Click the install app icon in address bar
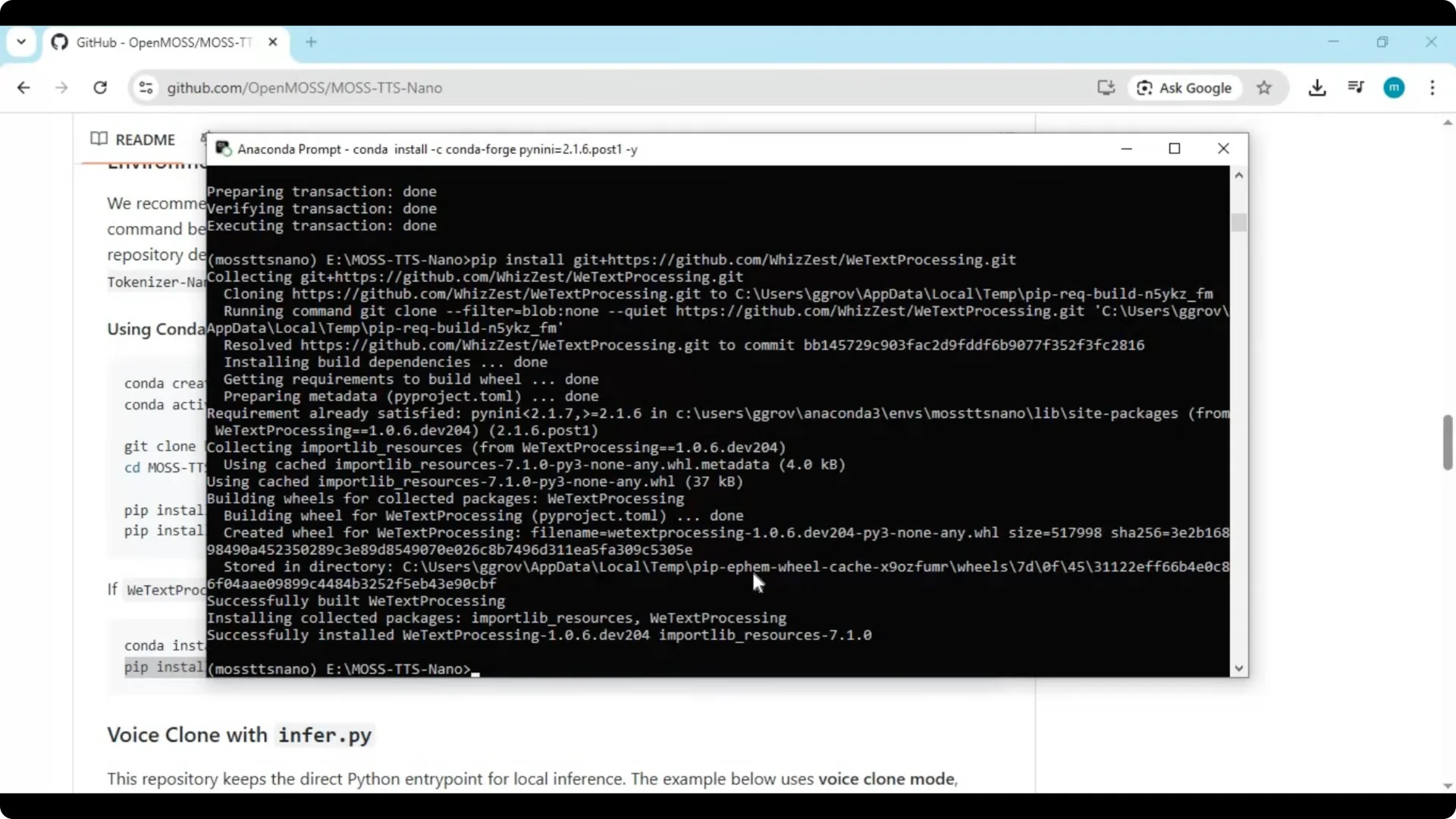Viewport: 1456px width, 819px height. [1106, 88]
